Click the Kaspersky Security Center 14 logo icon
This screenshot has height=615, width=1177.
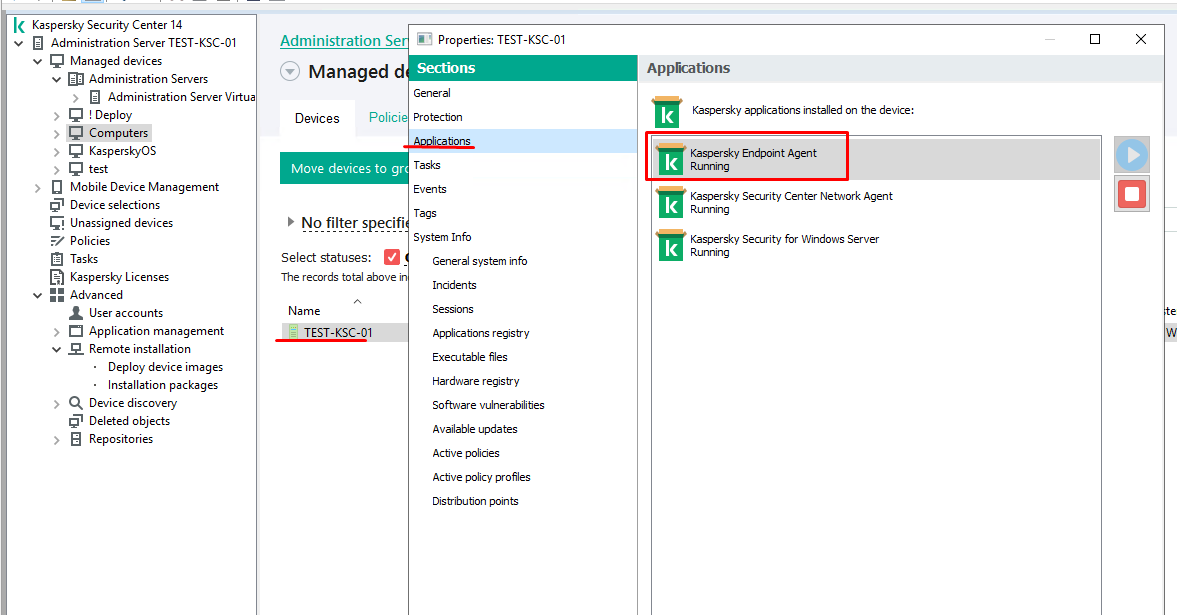(19, 25)
